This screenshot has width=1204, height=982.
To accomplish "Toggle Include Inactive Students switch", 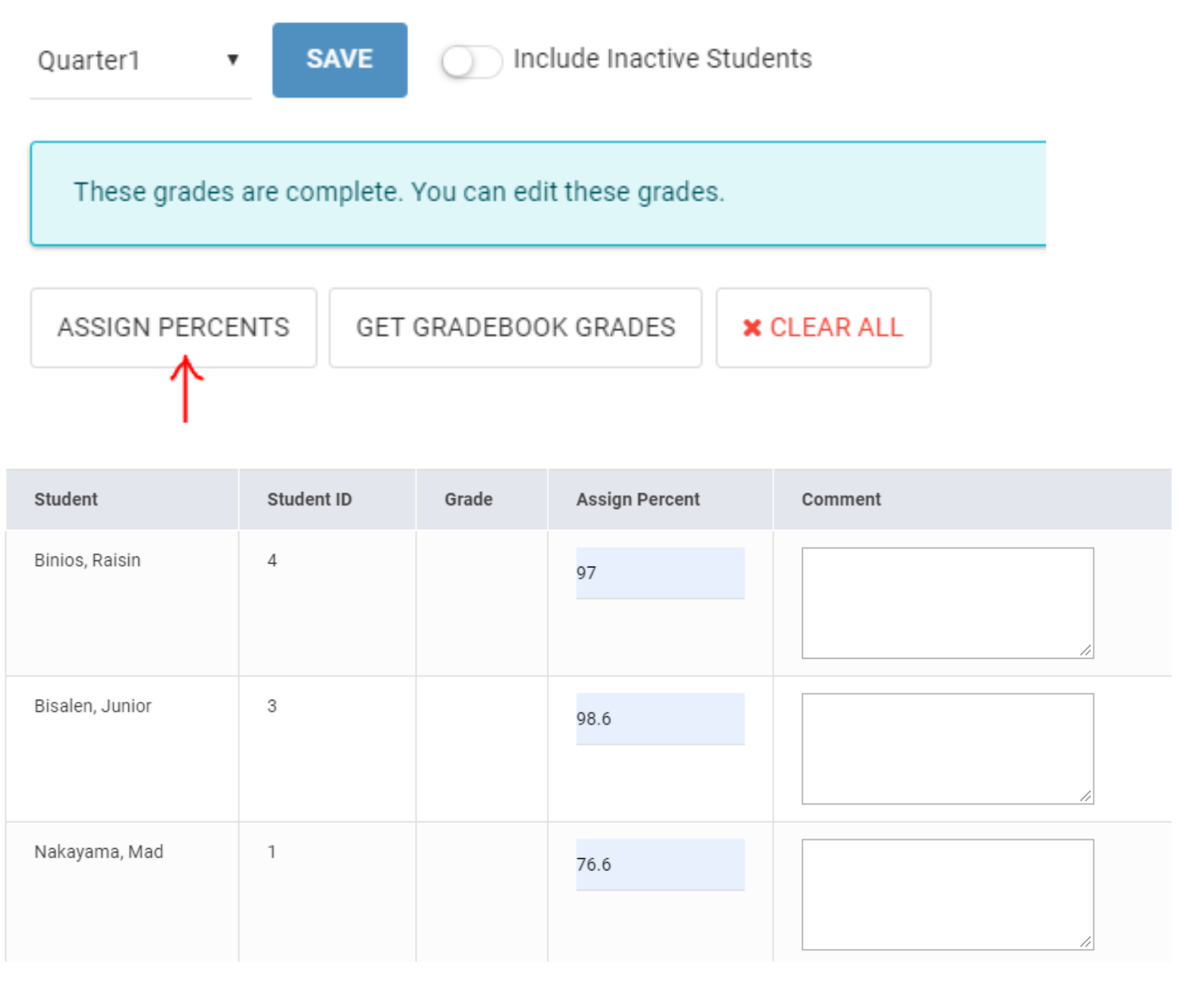I will click(x=472, y=61).
